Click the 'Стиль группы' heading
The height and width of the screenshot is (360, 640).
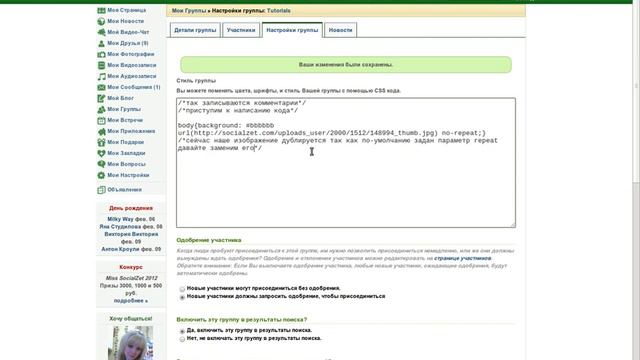point(196,81)
